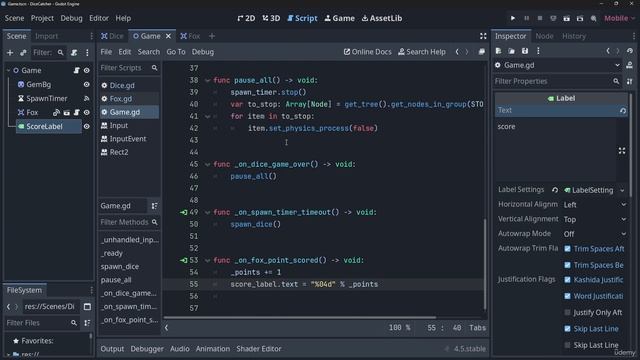Click the instantiate child scene link icon

pos(23,53)
